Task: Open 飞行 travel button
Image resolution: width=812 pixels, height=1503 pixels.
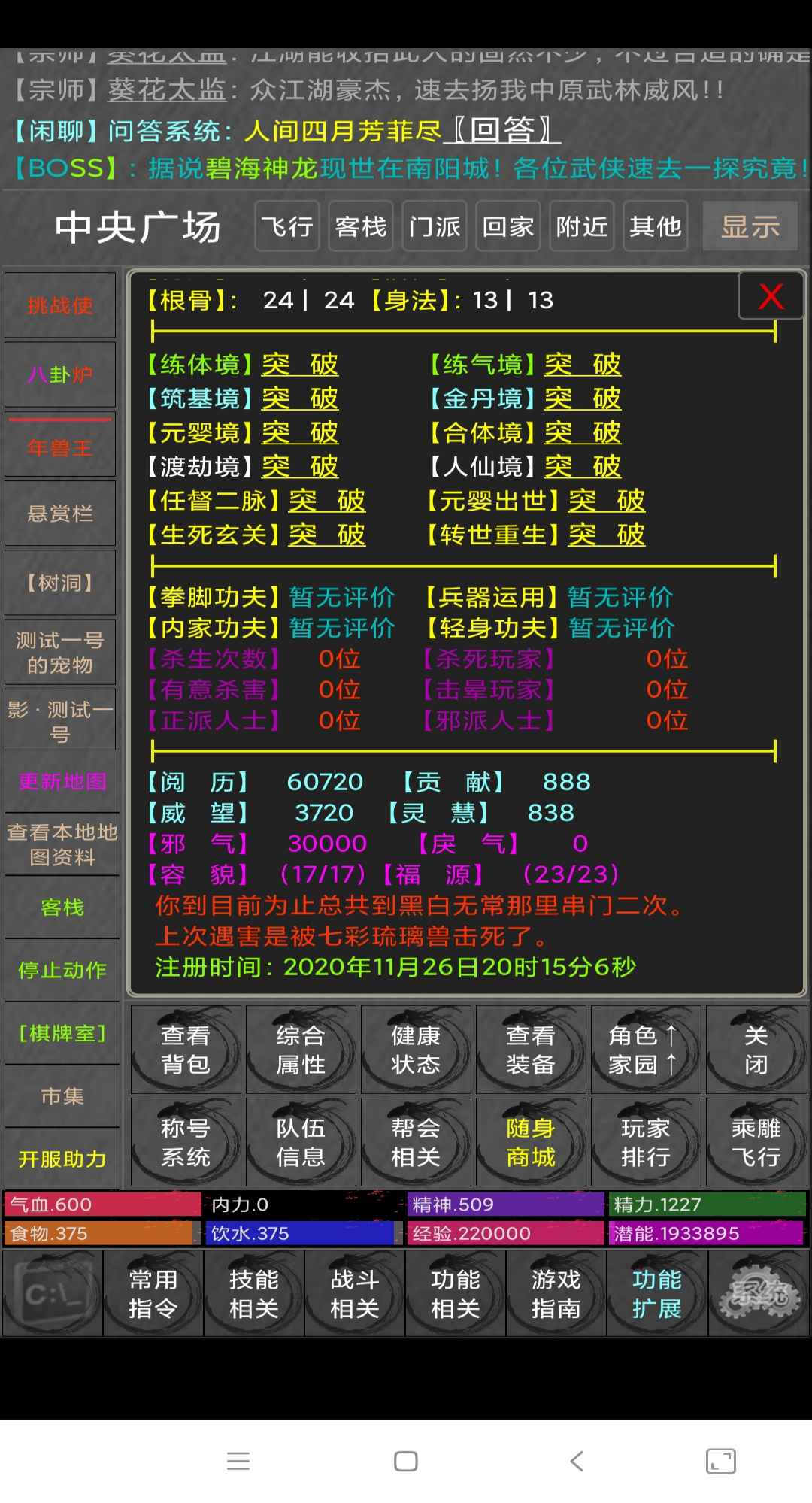Action: (x=287, y=226)
